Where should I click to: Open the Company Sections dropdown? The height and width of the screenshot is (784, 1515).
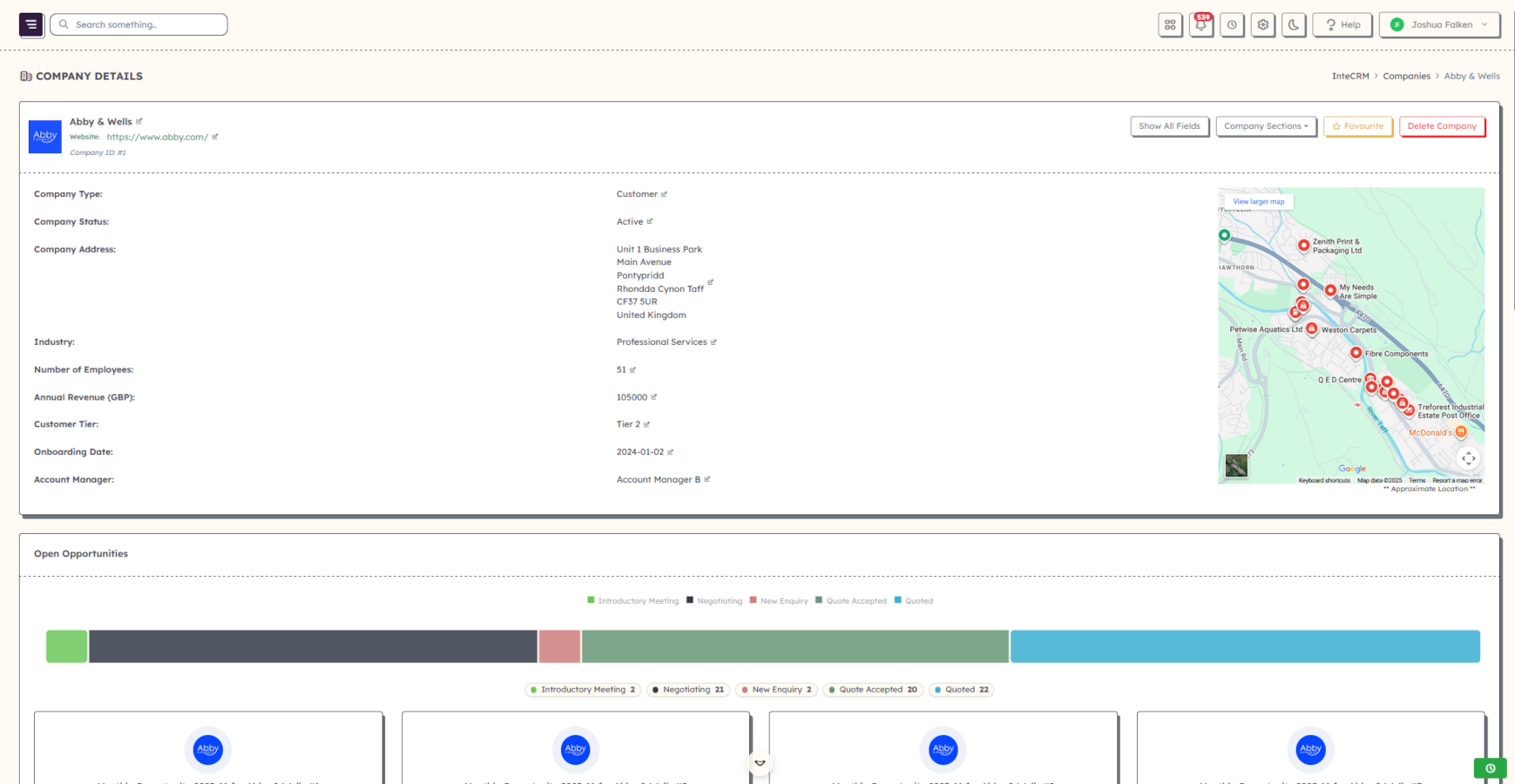(1266, 125)
